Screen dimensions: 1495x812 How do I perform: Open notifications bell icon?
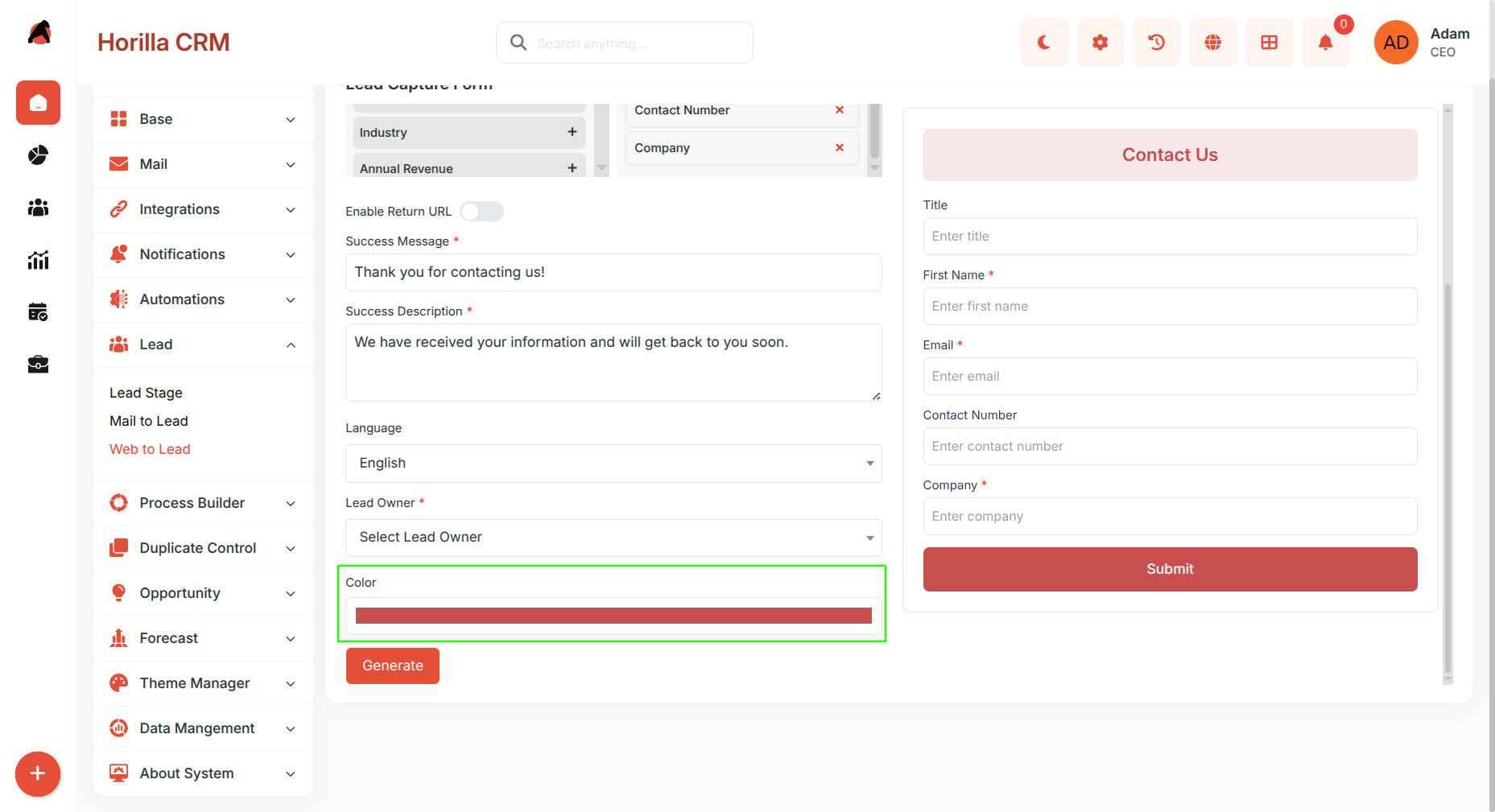1325,43
